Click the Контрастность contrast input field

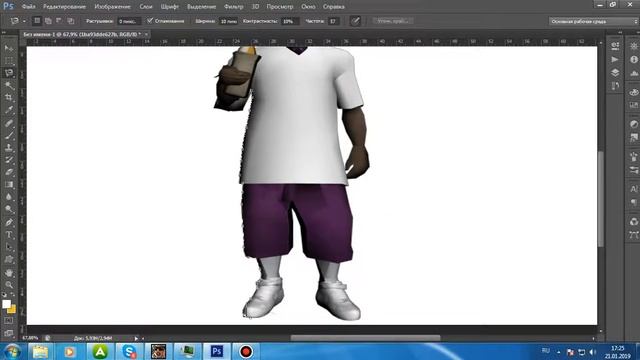pos(290,21)
